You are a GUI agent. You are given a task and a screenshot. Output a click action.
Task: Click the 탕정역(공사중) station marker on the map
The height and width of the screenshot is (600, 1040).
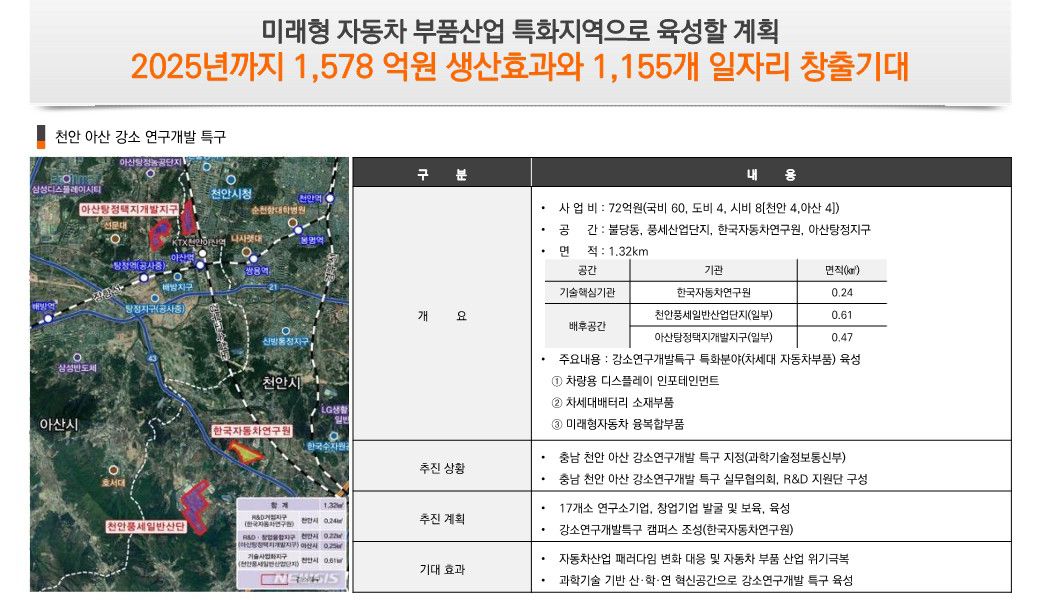[144, 277]
